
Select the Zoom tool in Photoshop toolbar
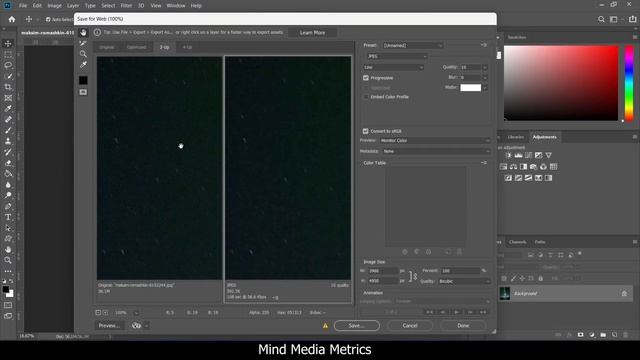coord(8,260)
